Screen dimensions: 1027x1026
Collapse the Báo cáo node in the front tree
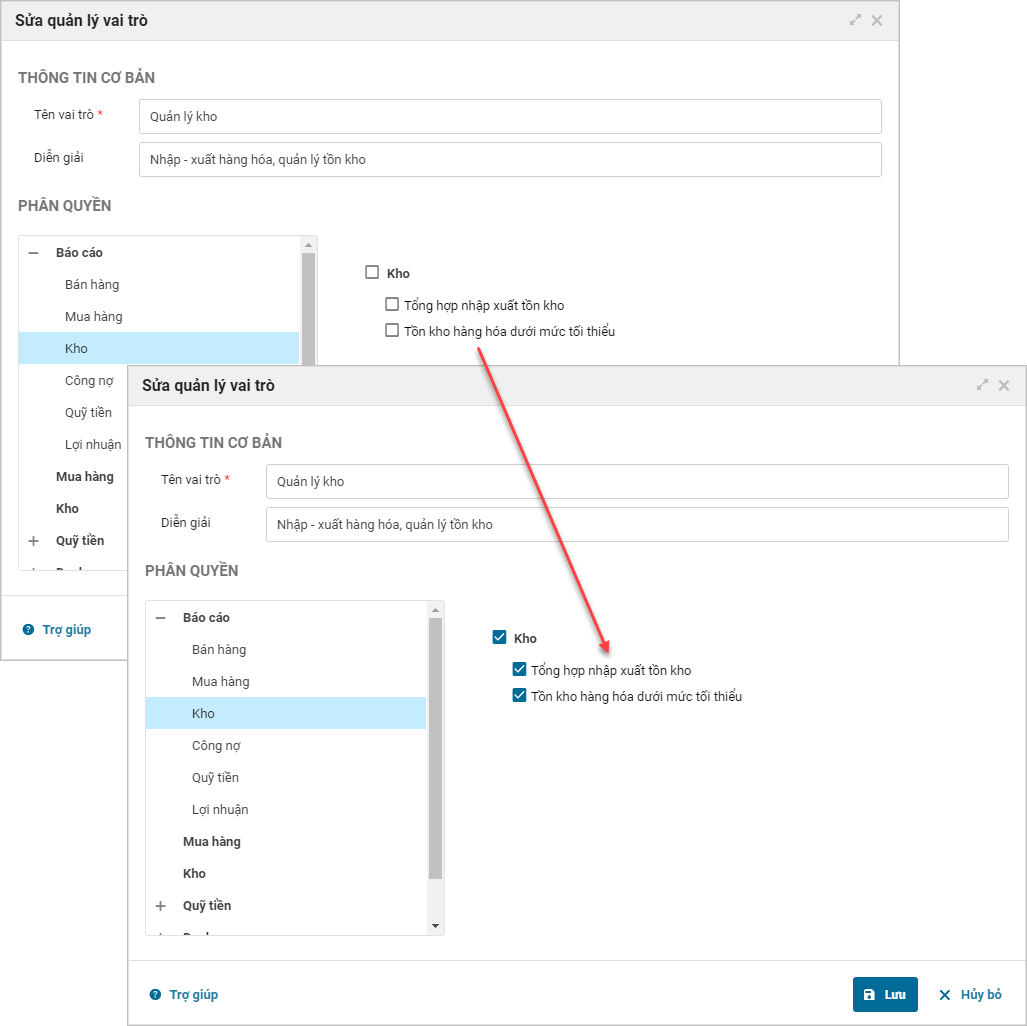(x=160, y=618)
